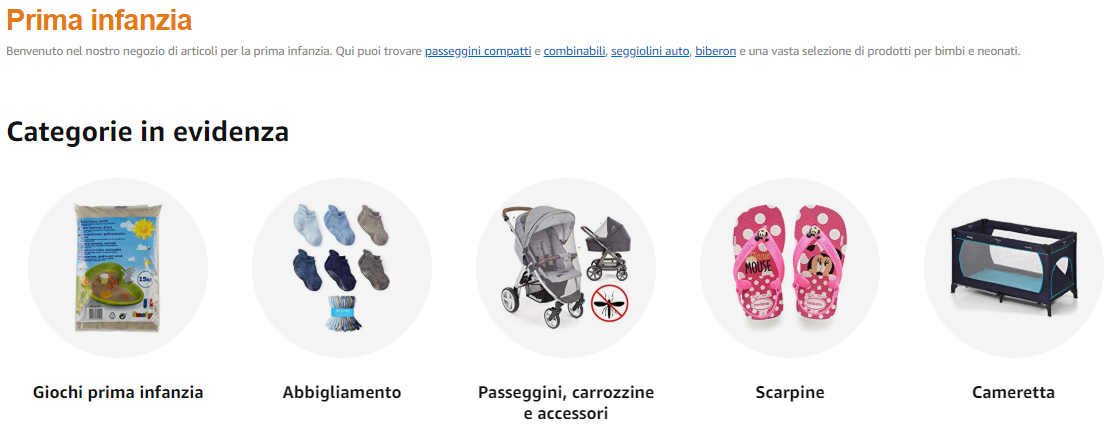
Task: Open the Cameretta category label
Action: click(x=1013, y=392)
